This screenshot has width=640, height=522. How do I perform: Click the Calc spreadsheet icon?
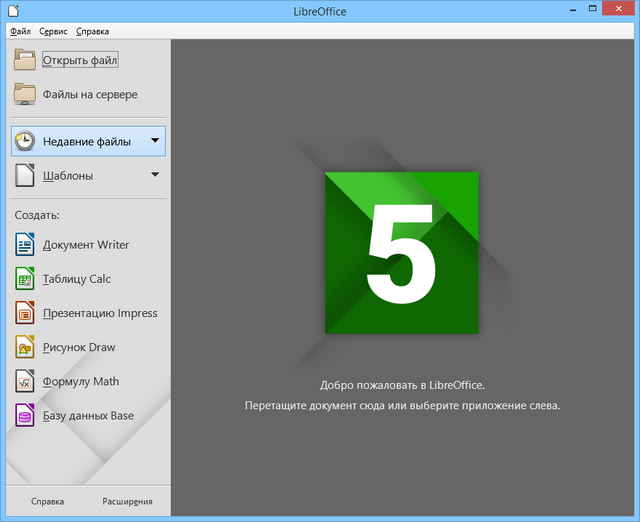(x=25, y=279)
